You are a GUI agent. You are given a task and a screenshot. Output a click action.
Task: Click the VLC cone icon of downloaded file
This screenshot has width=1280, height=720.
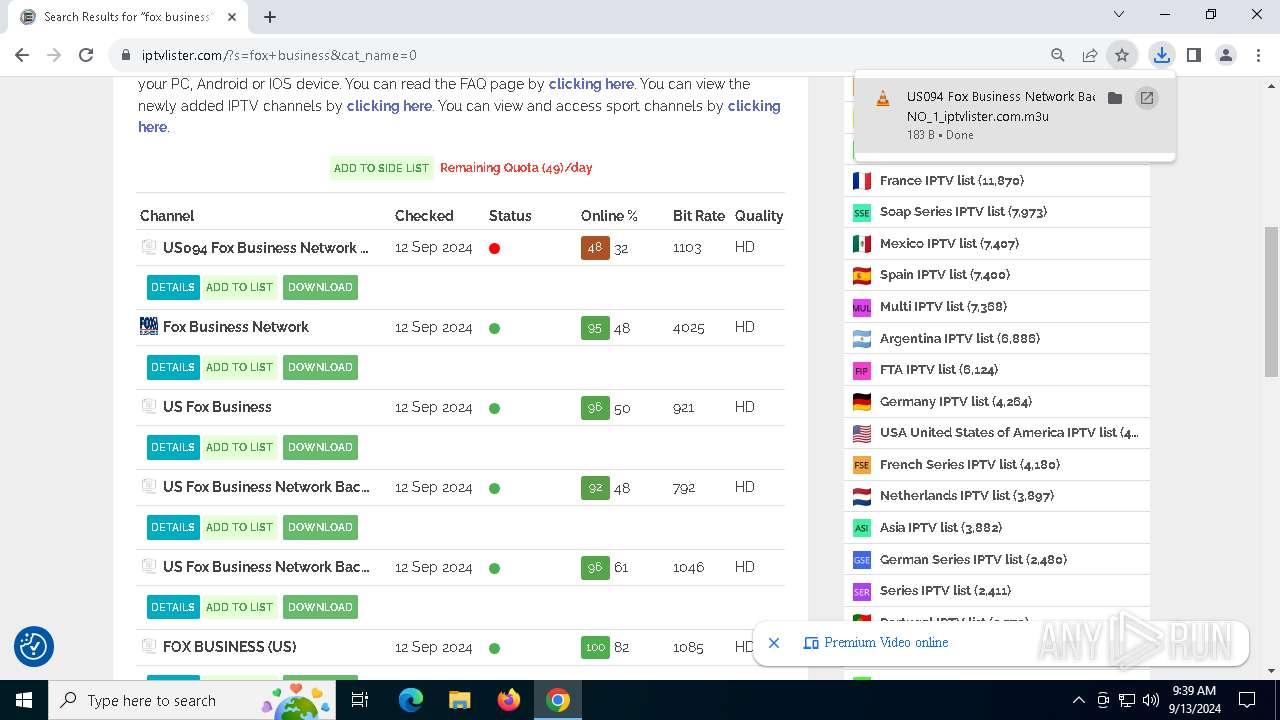[883, 98]
